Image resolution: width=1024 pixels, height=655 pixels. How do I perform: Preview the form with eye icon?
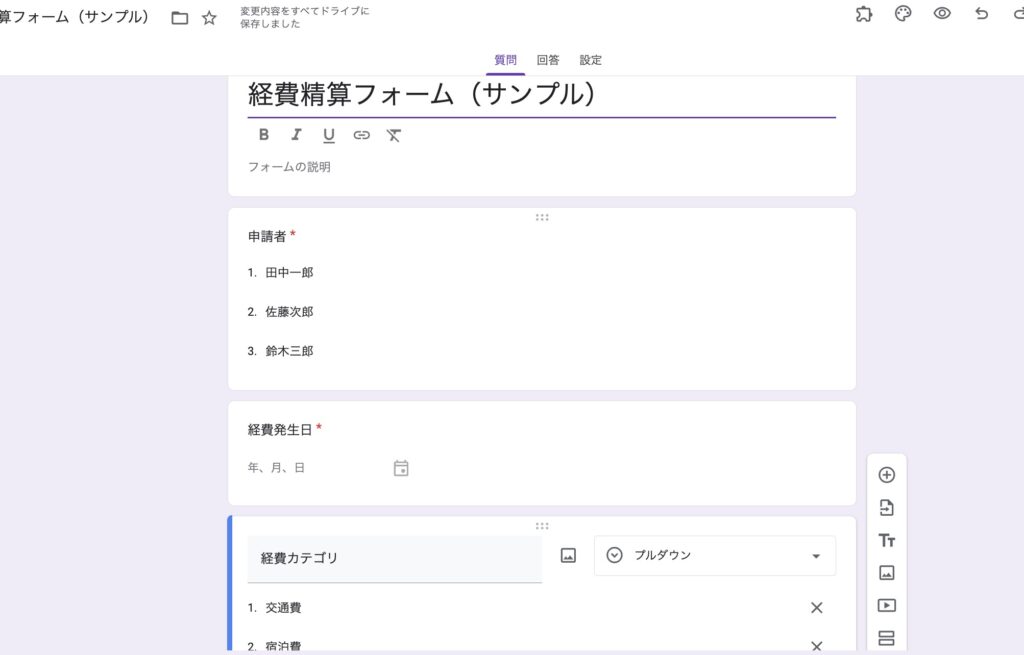[942, 14]
